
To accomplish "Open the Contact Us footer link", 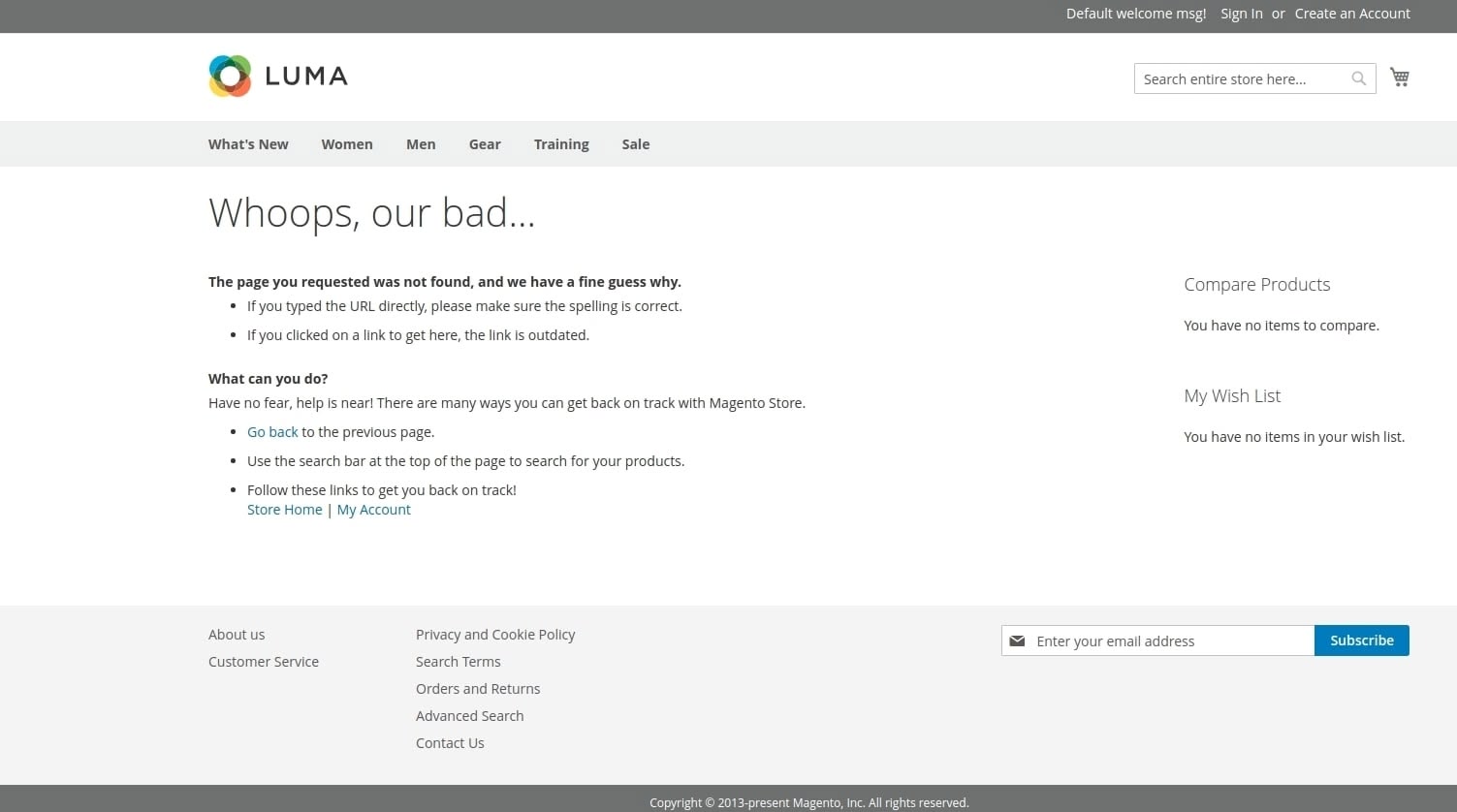I will (450, 743).
